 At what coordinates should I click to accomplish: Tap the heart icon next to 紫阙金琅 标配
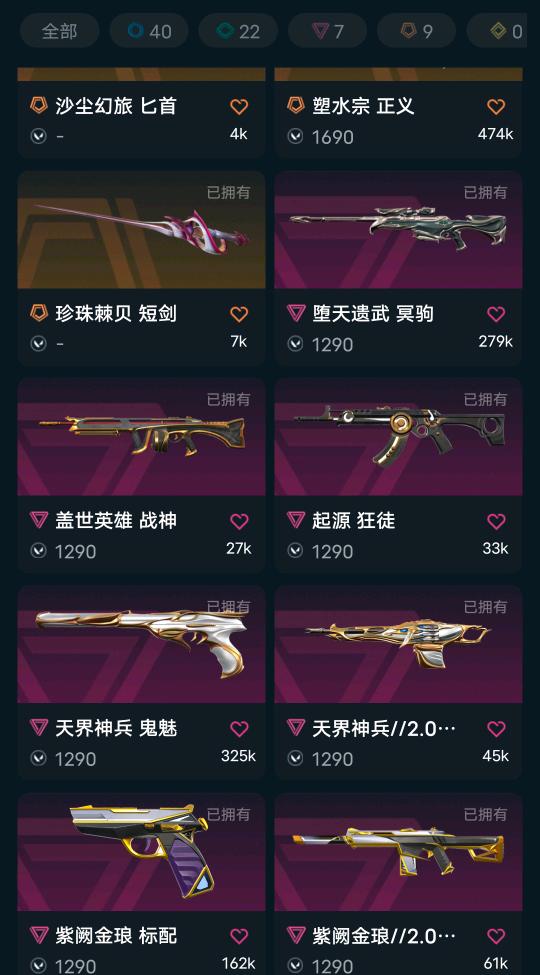[239, 936]
